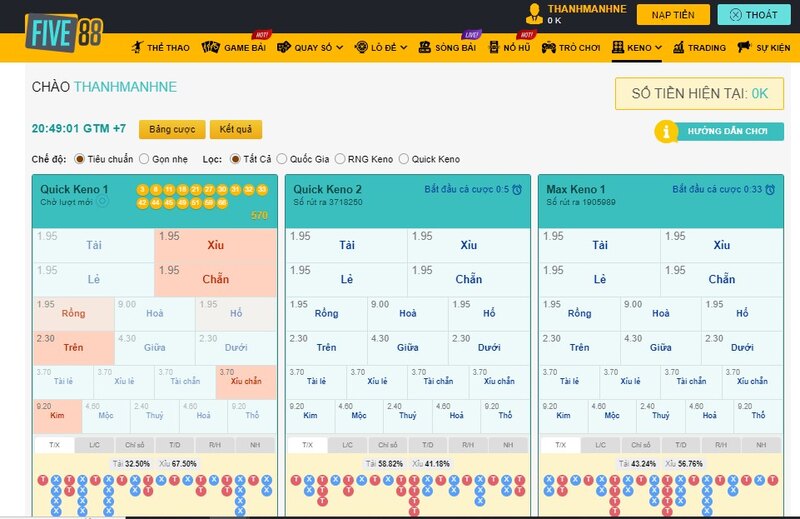
Task: Expand the Quay Số dropdown menu
Action: click(x=310, y=47)
